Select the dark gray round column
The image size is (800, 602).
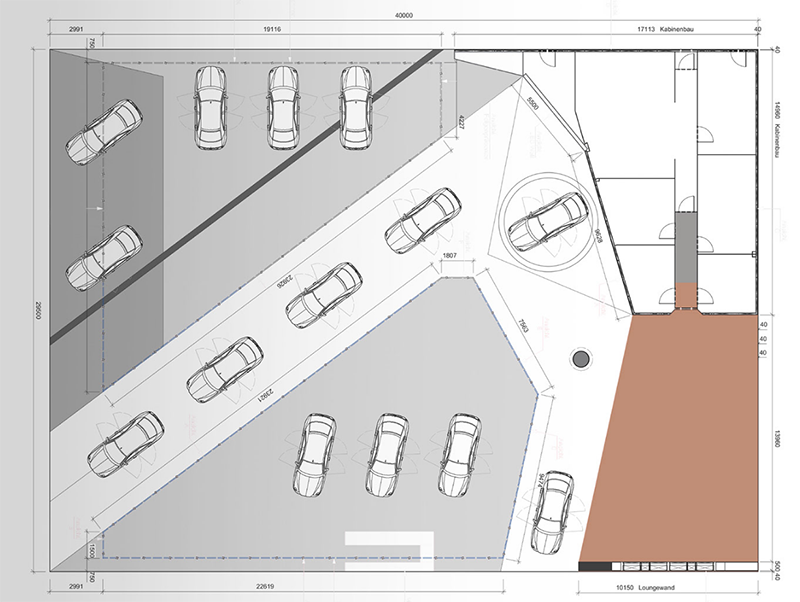point(579,357)
